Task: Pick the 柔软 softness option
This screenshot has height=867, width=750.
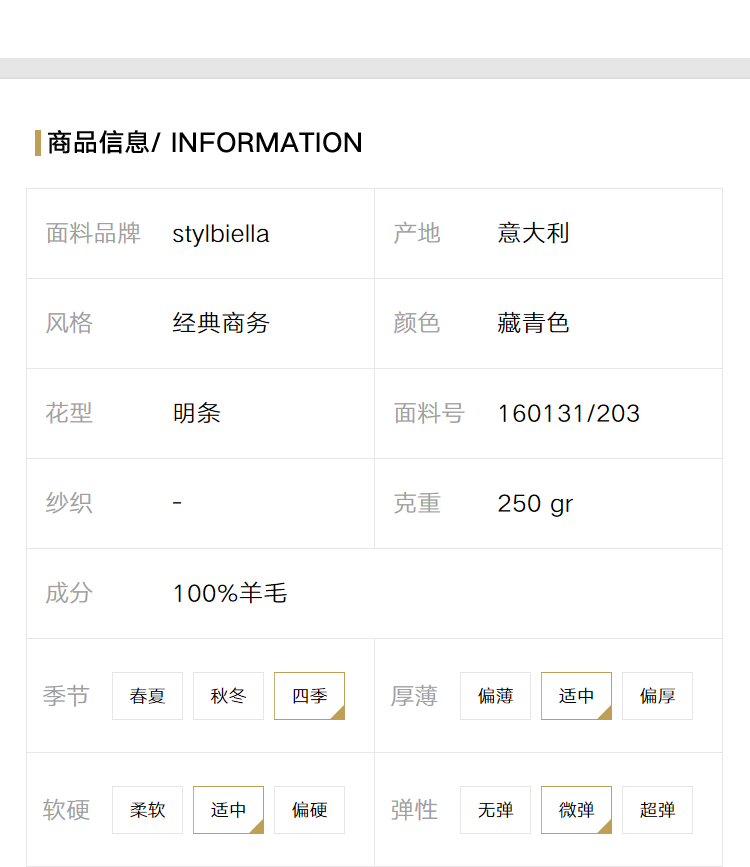Action: [x=147, y=810]
